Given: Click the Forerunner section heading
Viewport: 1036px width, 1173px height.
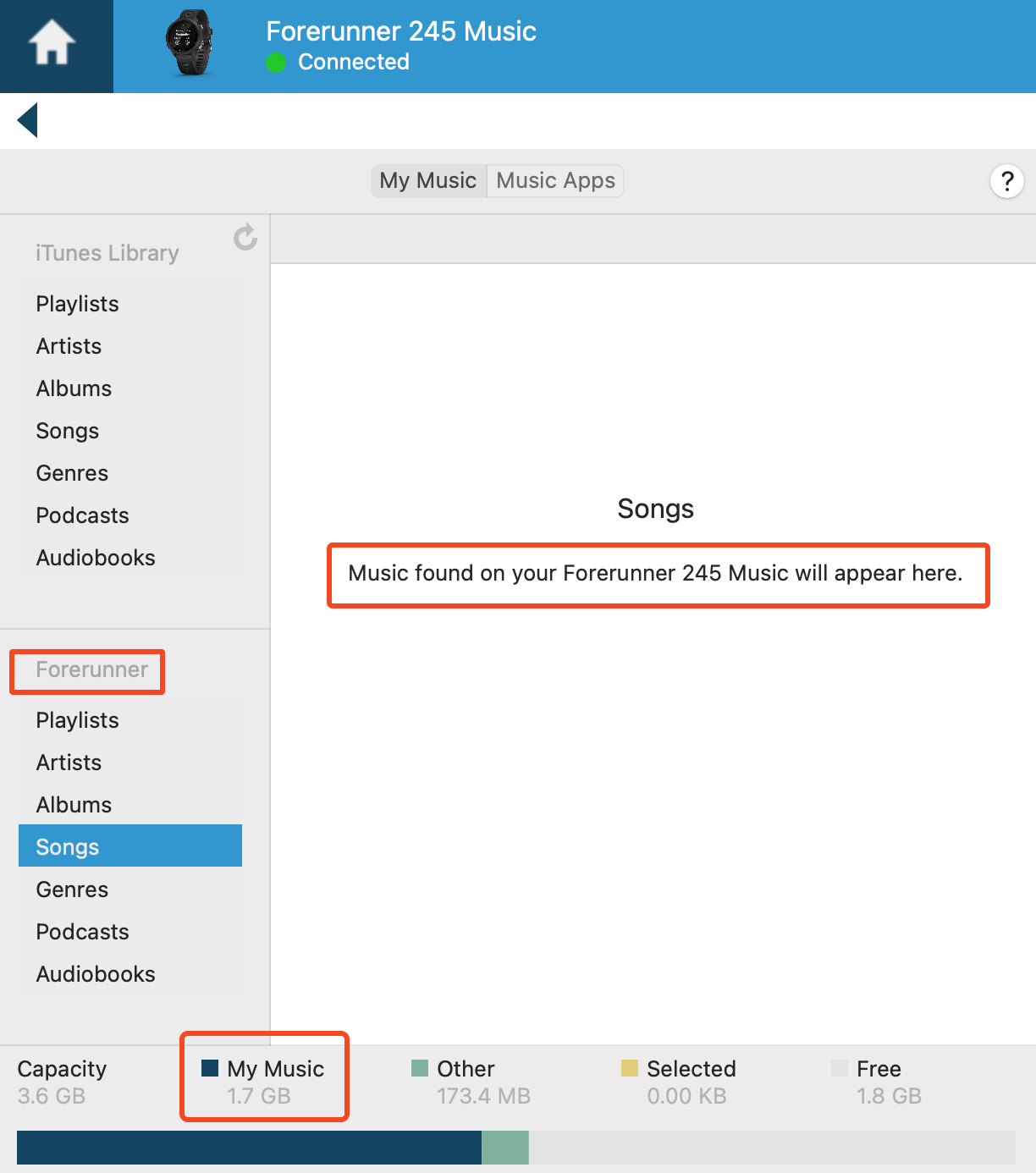Looking at the screenshot, I should coord(92,669).
